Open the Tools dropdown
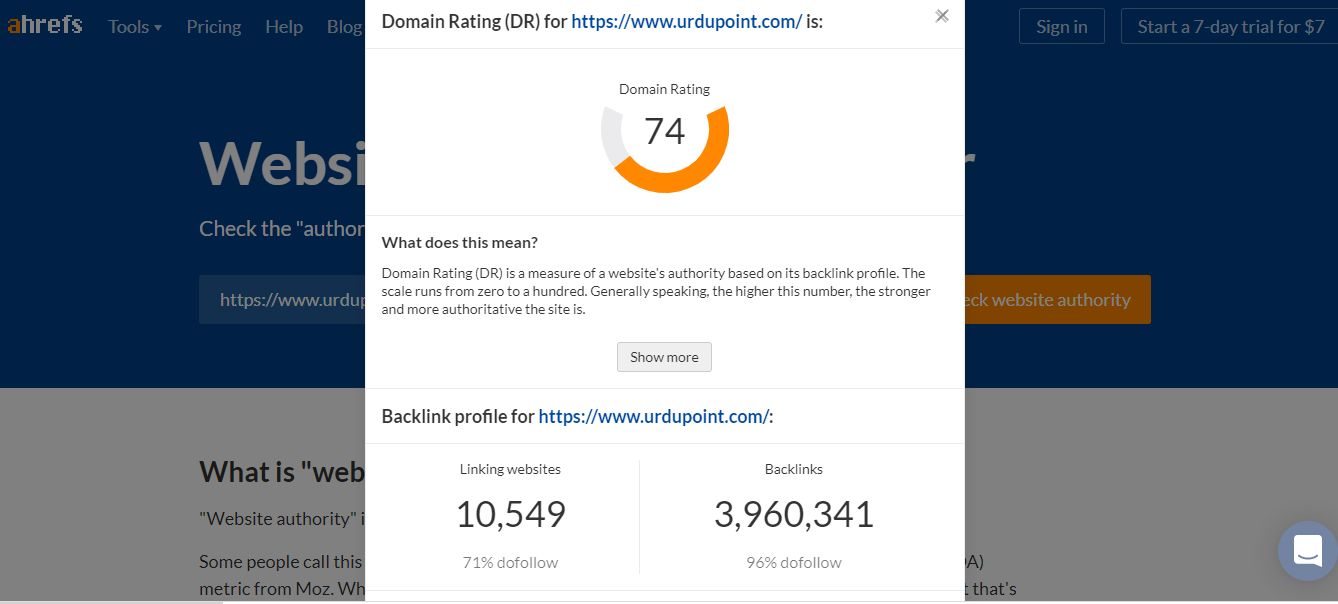Screen dimensions: 1338x604 point(128,26)
